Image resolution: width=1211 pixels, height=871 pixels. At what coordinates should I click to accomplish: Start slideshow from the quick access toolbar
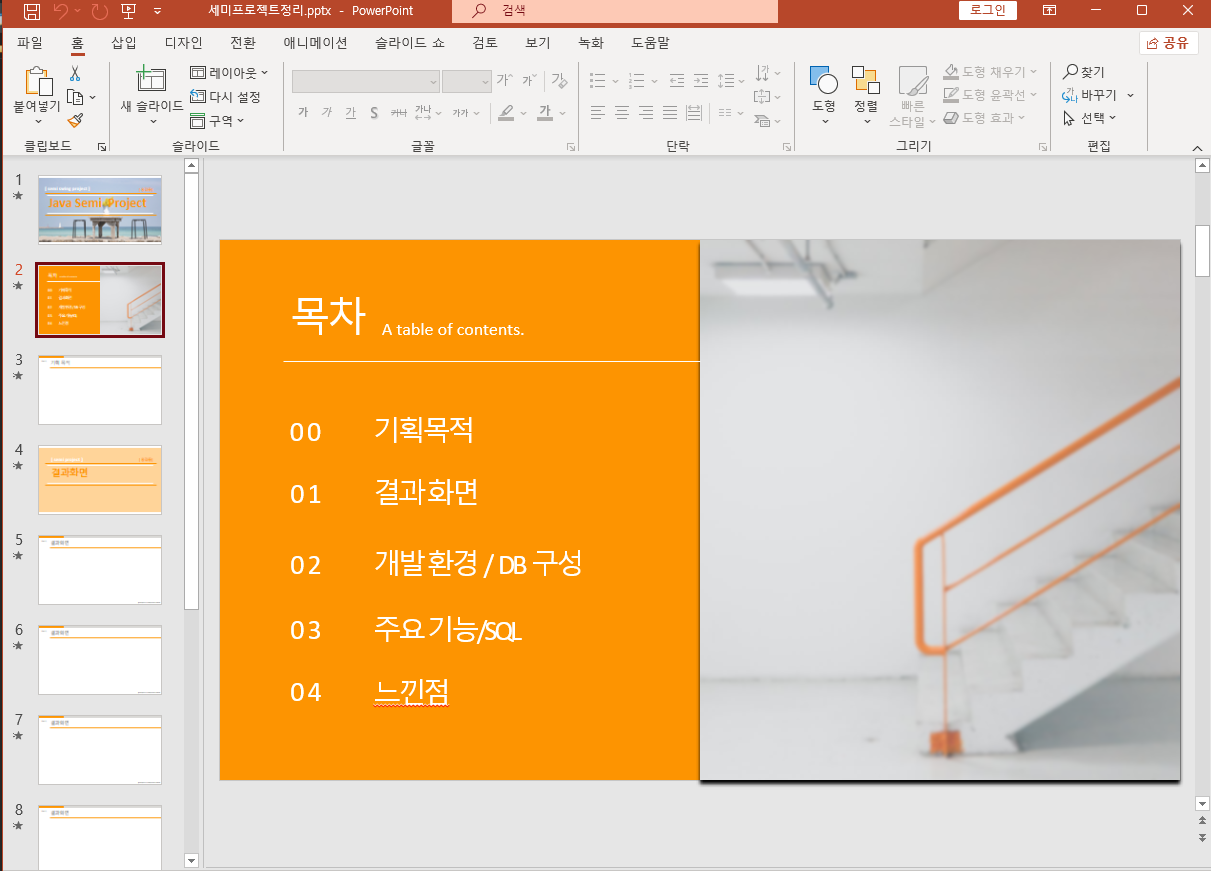pos(129,11)
